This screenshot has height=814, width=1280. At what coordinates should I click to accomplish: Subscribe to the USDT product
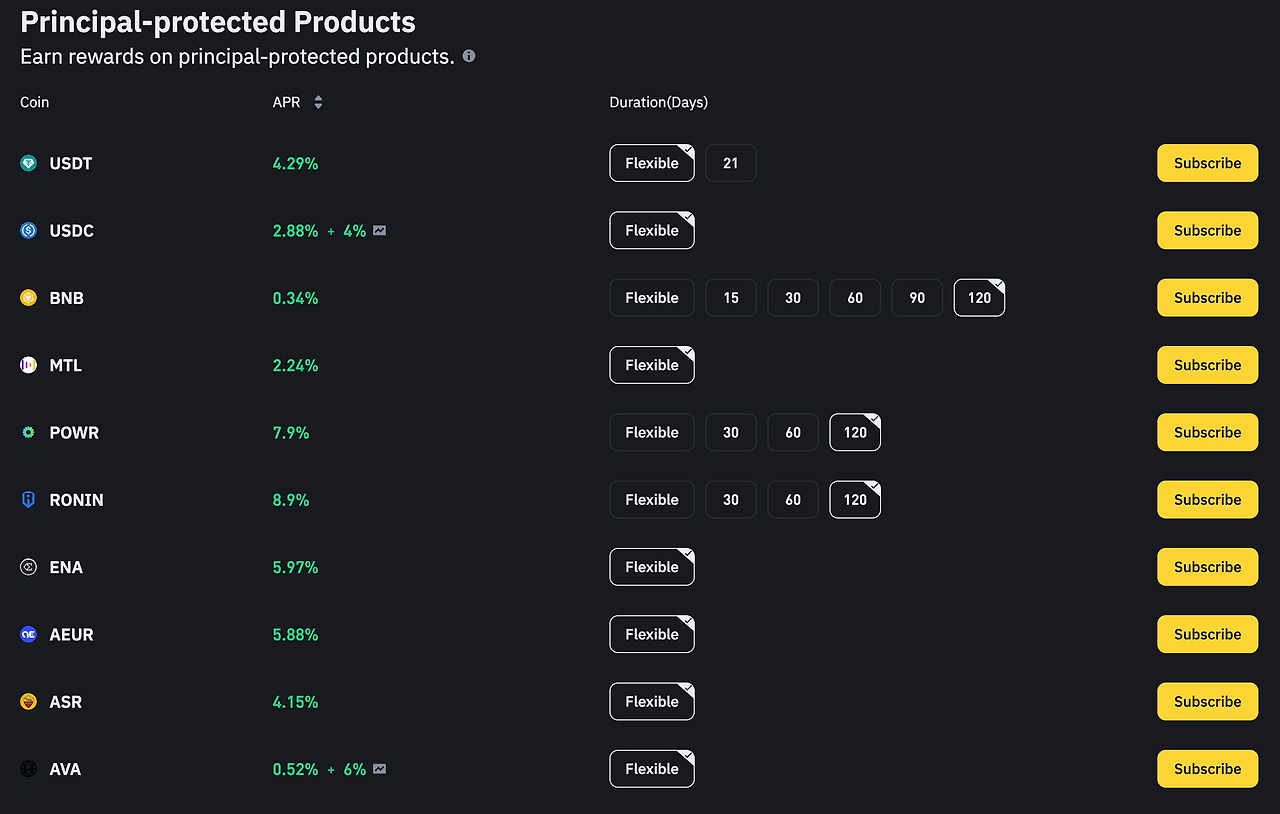tap(1207, 163)
